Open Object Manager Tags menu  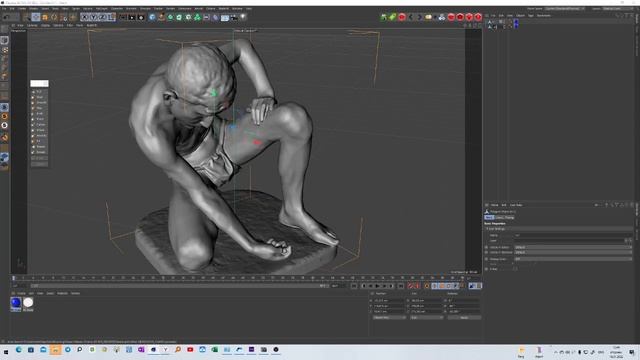pos(531,16)
